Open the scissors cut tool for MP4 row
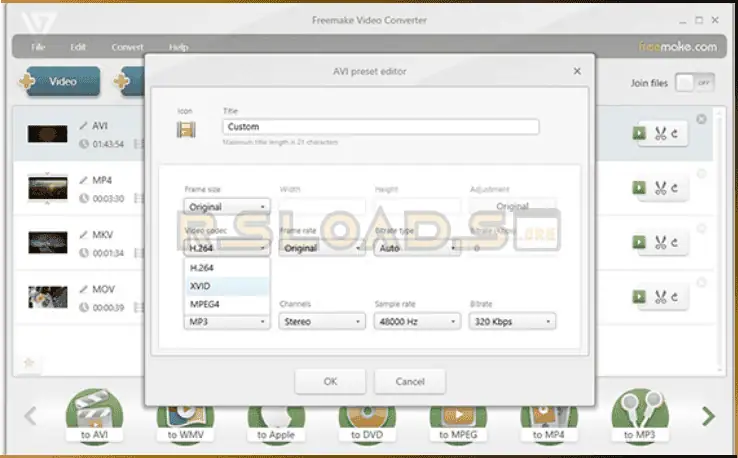This screenshot has width=738, height=458. click(660, 188)
